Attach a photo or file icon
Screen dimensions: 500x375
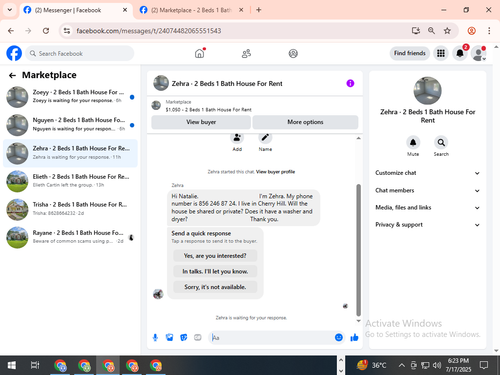click(x=170, y=338)
